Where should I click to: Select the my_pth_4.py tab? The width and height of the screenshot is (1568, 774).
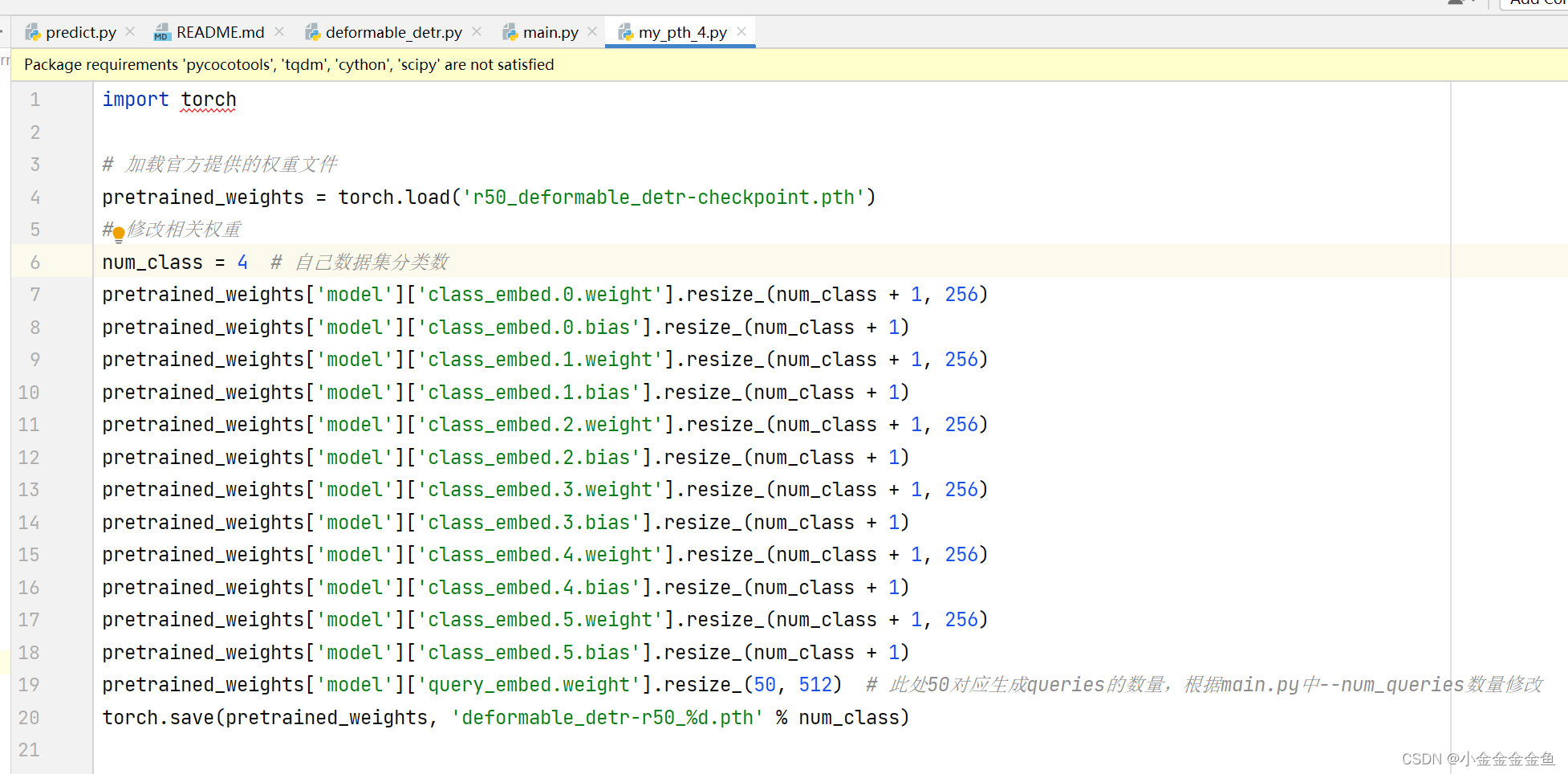tap(682, 32)
